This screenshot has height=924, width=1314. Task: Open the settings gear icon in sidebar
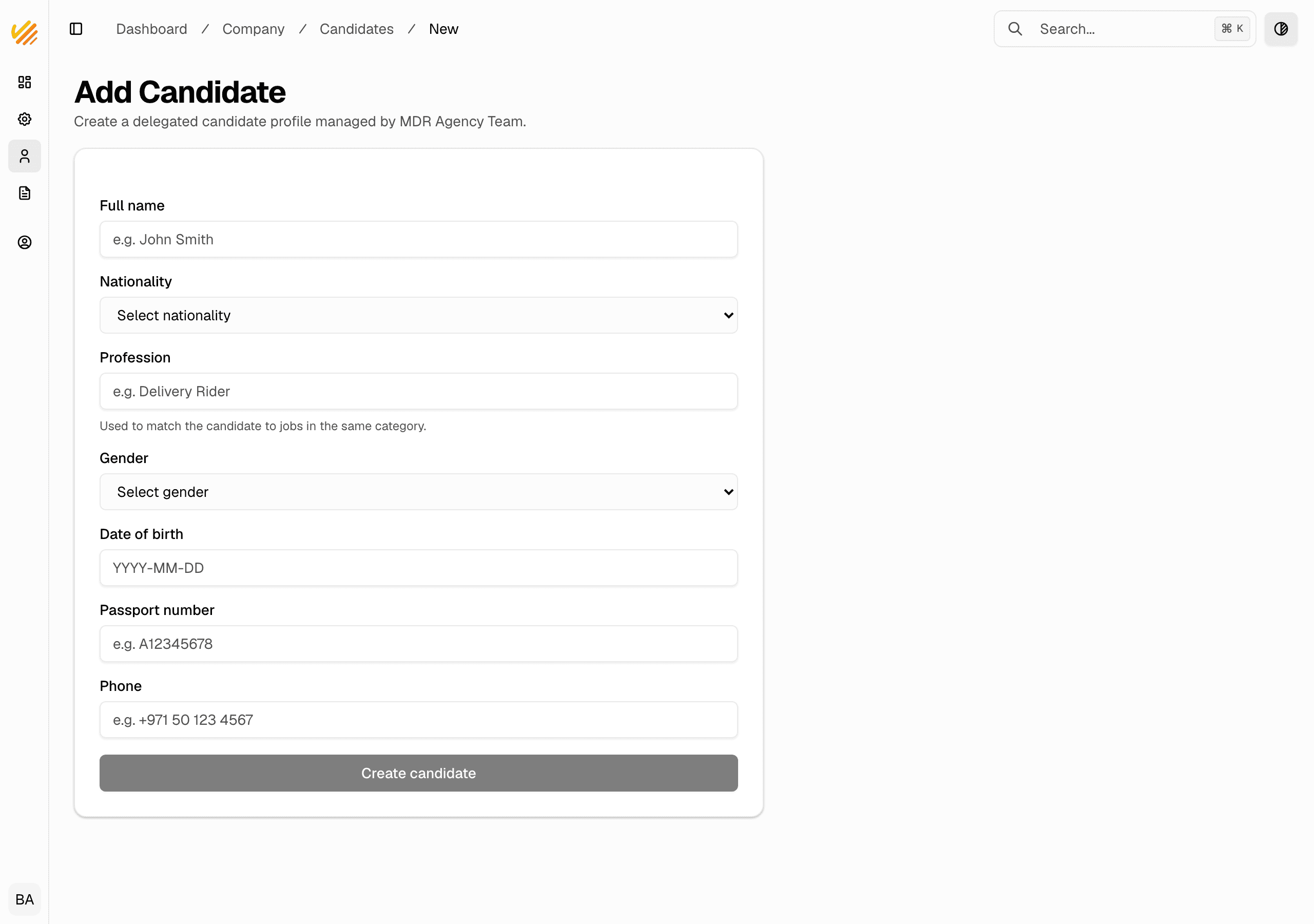[x=25, y=119]
